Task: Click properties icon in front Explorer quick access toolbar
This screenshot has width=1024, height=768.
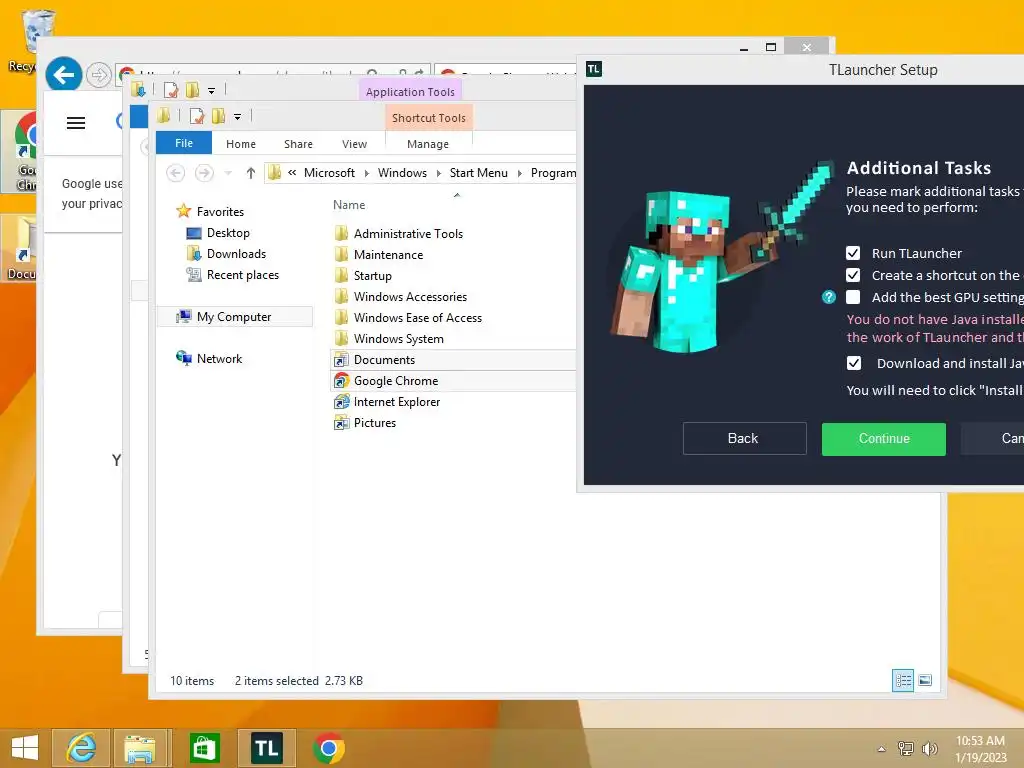Action: click(196, 116)
